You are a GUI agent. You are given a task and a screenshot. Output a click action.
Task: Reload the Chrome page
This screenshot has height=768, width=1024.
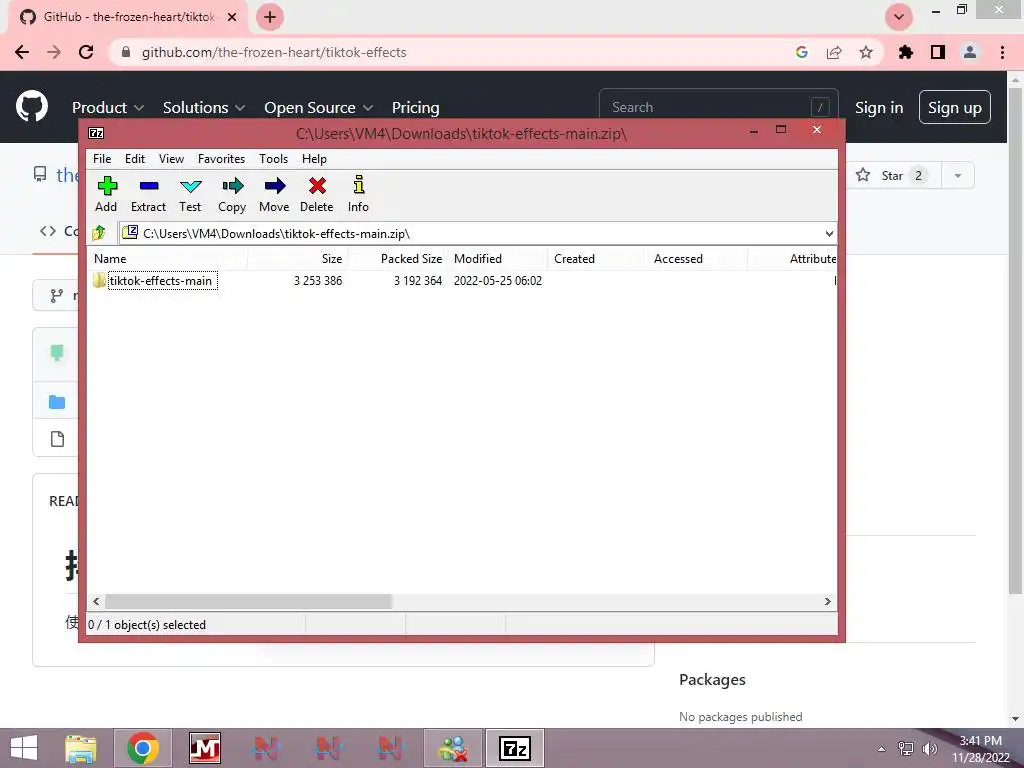coord(86,52)
